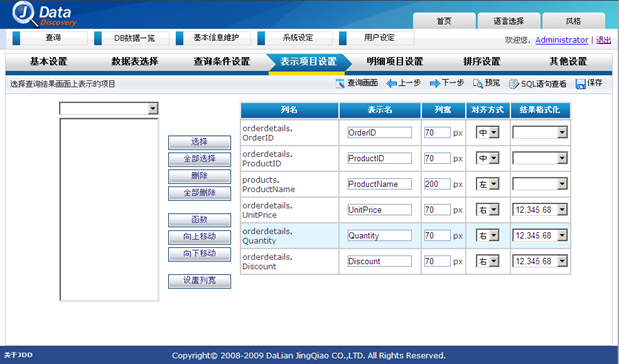
Task: Click the 查询画面 toolbar icon
Action: (340, 84)
